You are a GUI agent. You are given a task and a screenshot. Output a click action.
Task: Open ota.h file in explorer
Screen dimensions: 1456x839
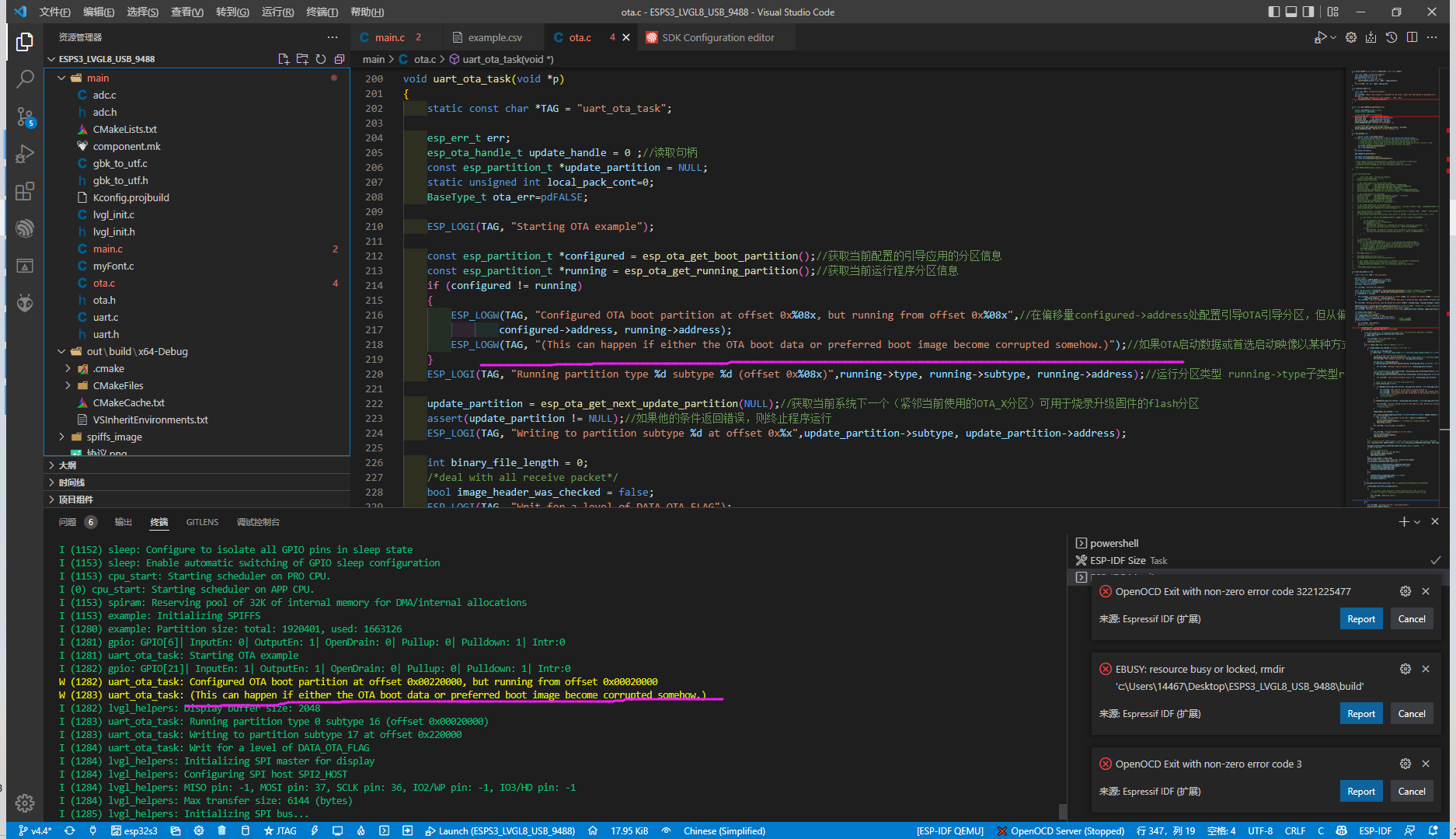tap(104, 300)
